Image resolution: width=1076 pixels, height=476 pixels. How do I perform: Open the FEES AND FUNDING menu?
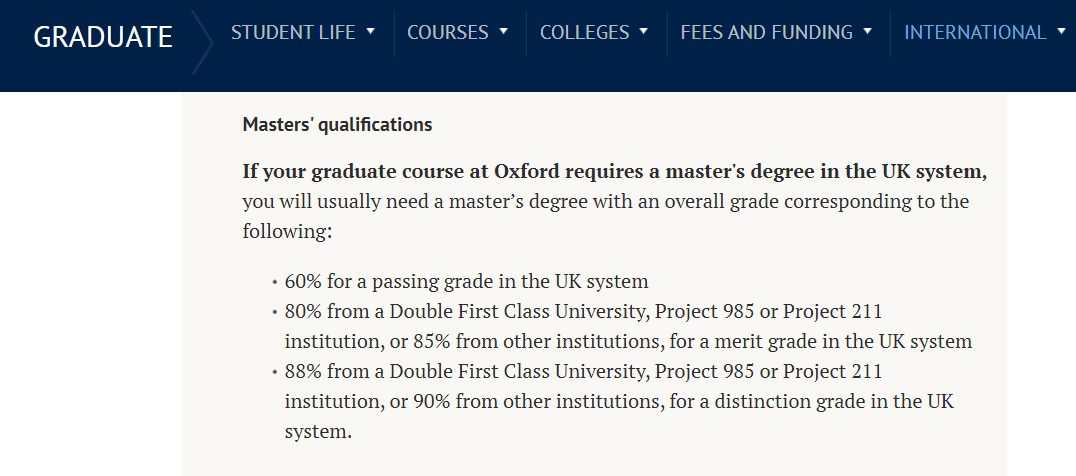click(766, 32)
